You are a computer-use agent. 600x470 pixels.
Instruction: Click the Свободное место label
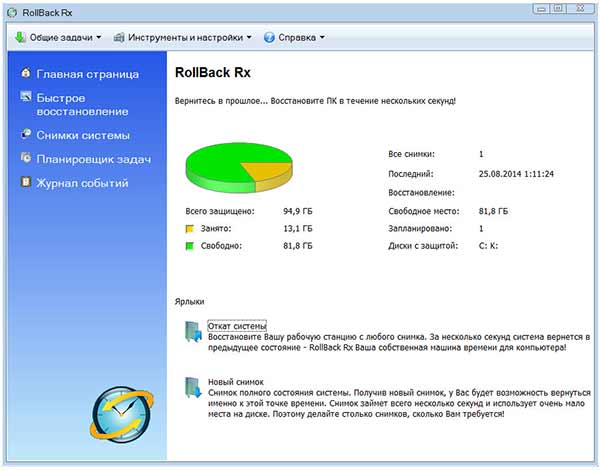(x=424, y=211)
